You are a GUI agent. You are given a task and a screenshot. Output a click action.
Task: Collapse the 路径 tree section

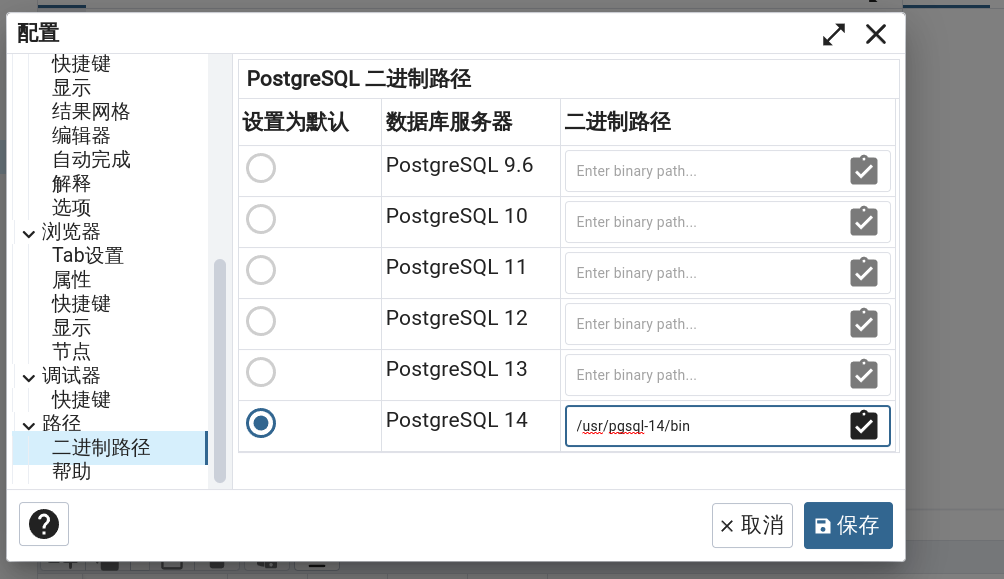(x=28, y=425)
